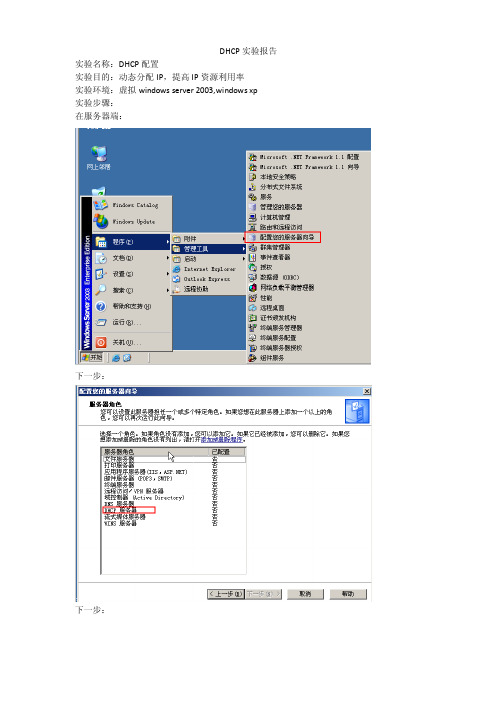
Task: Select 终端服务器 row in the role list
Action: pos(174,484)
